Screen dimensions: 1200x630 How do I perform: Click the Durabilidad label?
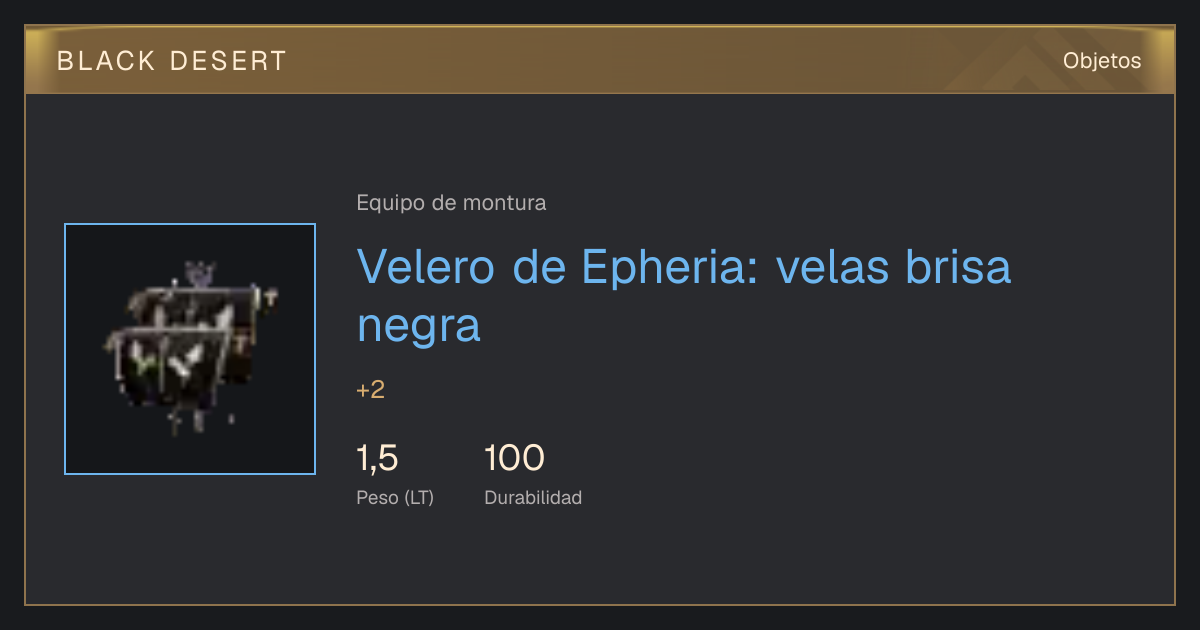coord(533,497)
